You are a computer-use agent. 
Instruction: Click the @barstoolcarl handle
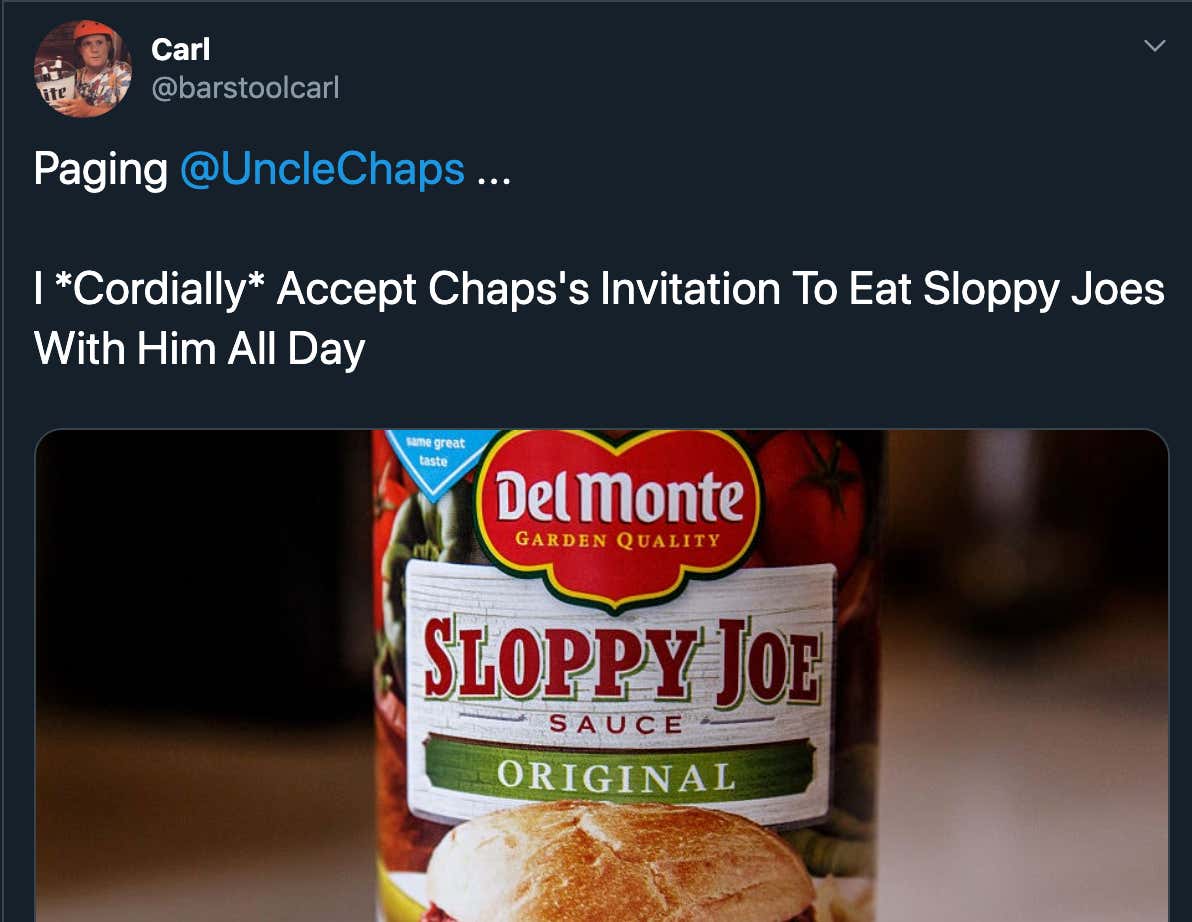point(246,87)
